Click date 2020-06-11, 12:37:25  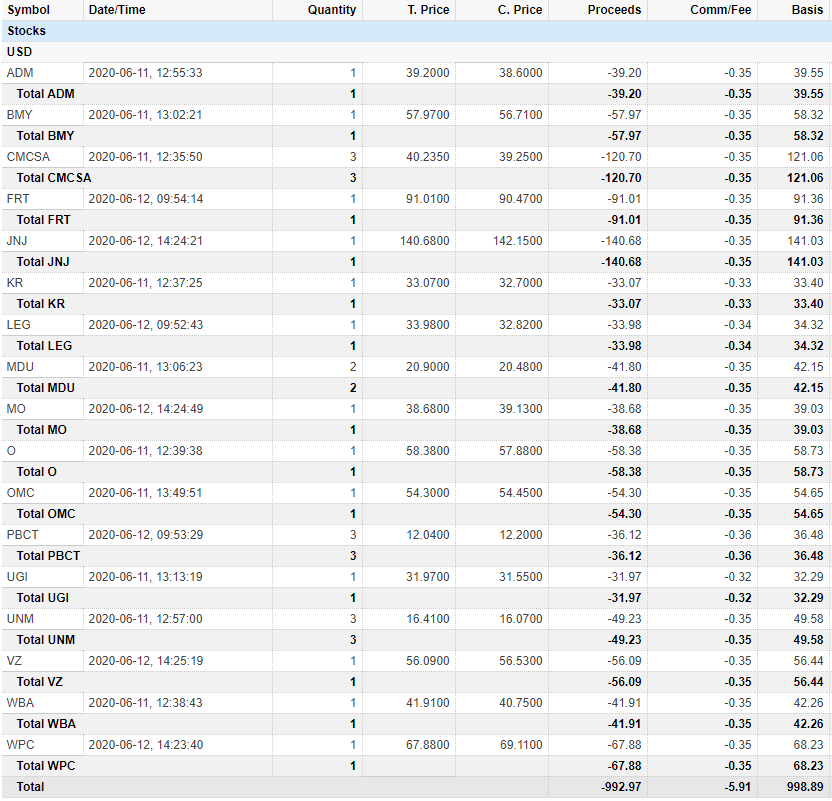click(145, 283)
